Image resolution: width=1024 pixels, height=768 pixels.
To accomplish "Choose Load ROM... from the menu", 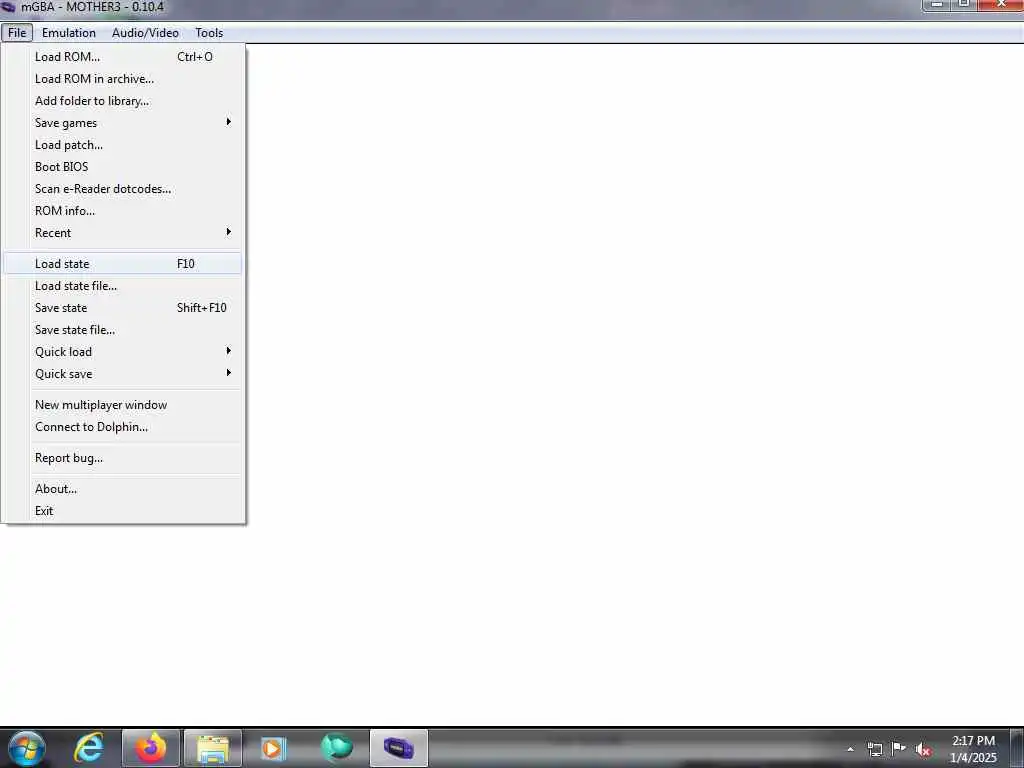I will 123,57.
